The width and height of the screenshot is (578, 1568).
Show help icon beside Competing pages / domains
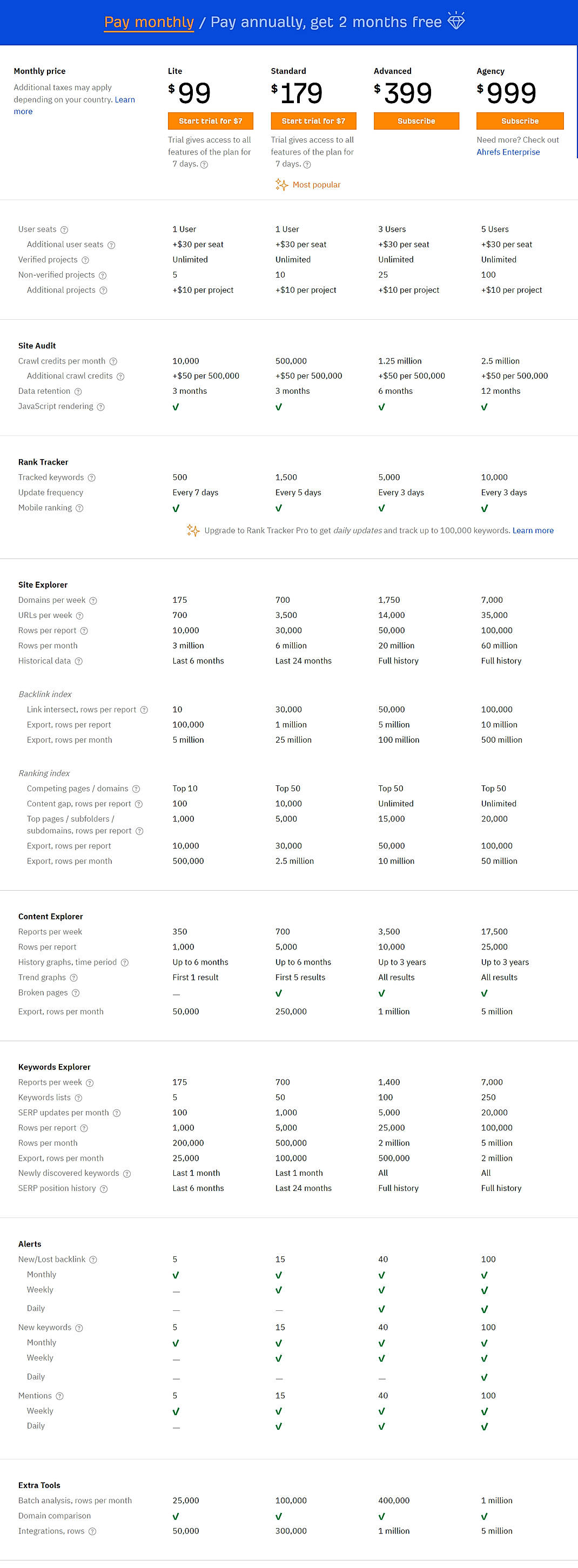pos(136,790)
